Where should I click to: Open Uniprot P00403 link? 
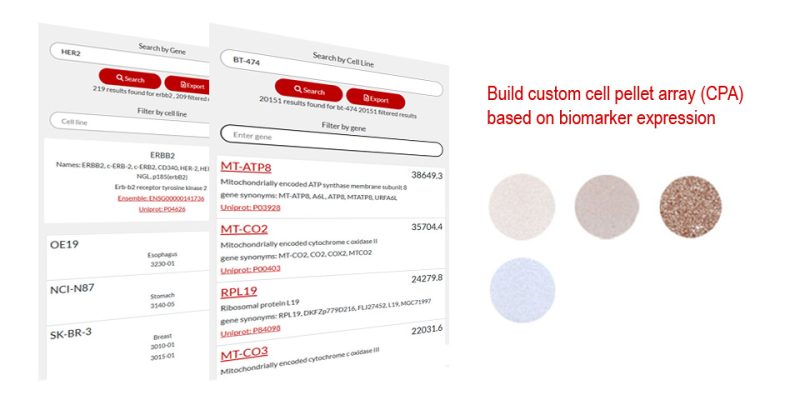coord(250,268)
